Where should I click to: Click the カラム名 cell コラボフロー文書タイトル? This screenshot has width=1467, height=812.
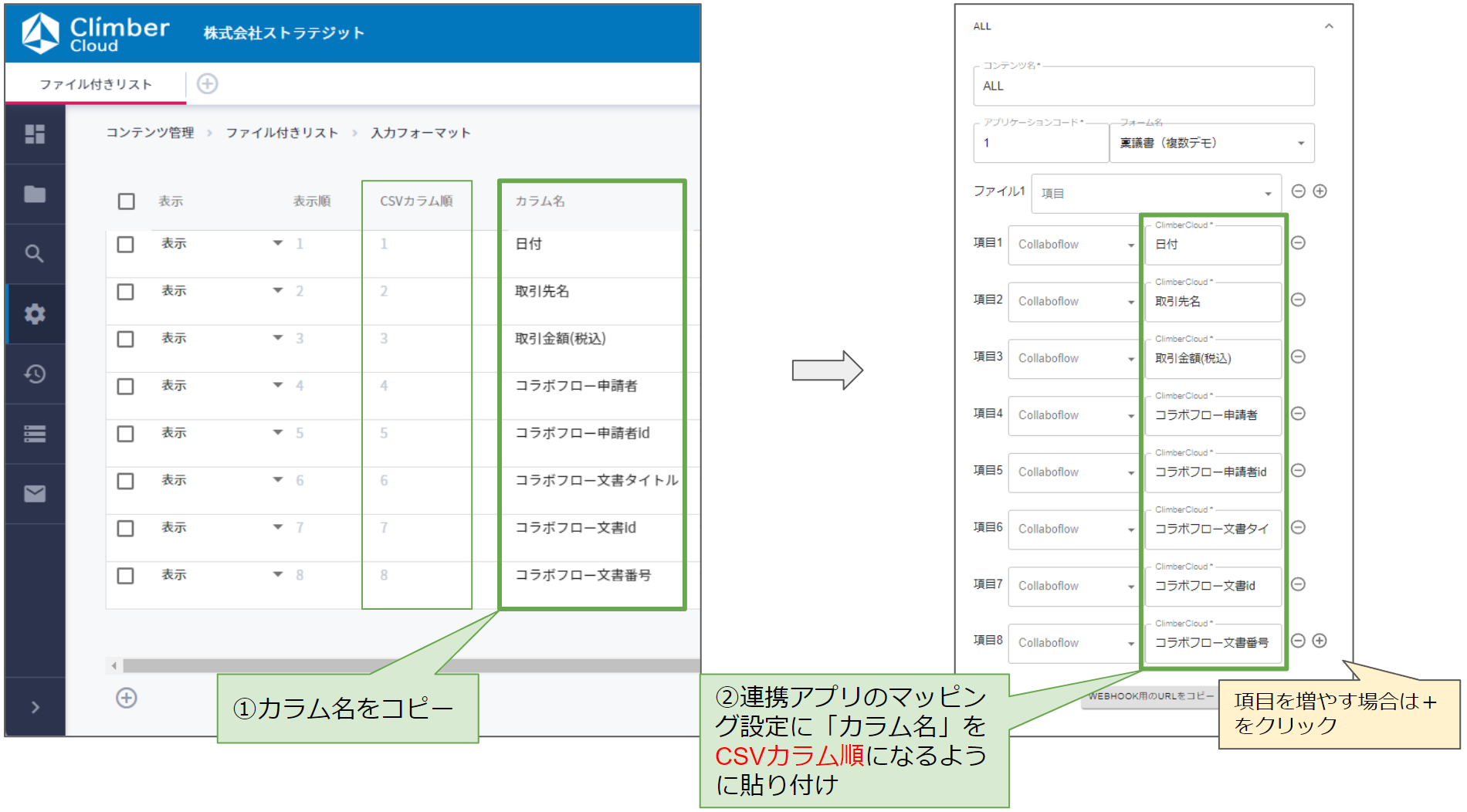597,481
